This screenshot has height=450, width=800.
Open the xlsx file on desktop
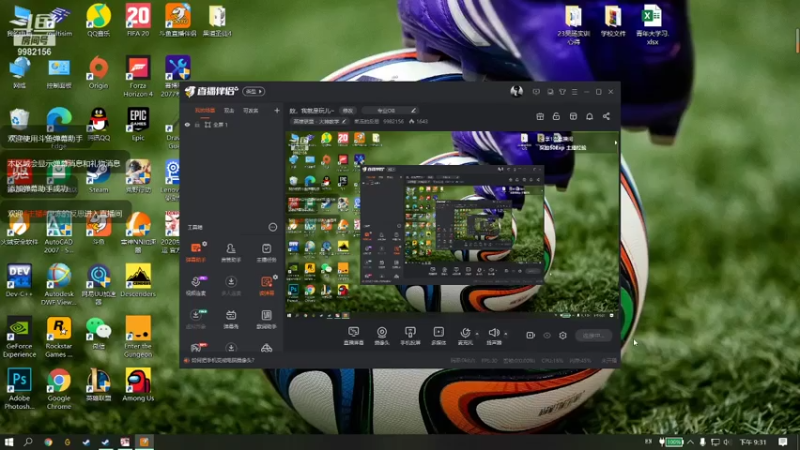(652, 24)
